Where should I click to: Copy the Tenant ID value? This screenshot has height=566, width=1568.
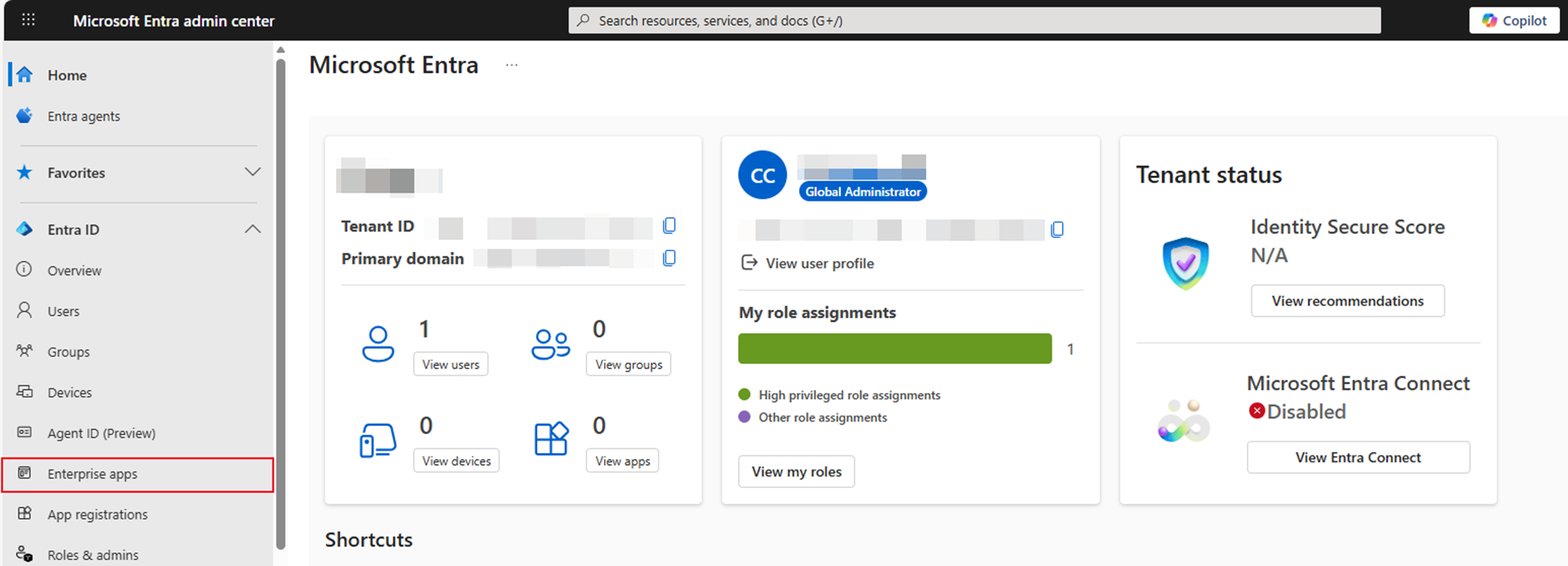click(669, 226)
